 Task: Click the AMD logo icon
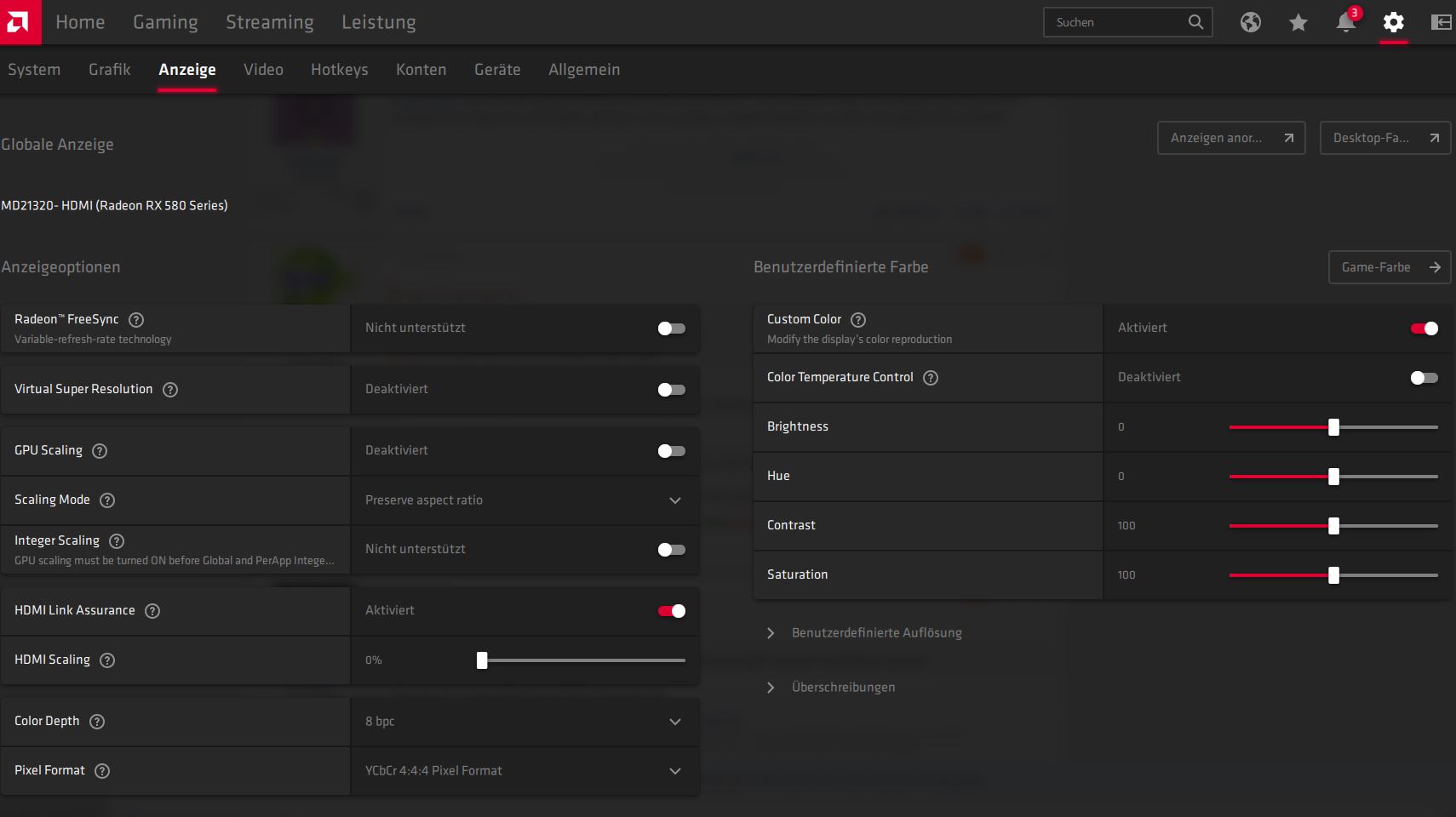click(20, 22)
